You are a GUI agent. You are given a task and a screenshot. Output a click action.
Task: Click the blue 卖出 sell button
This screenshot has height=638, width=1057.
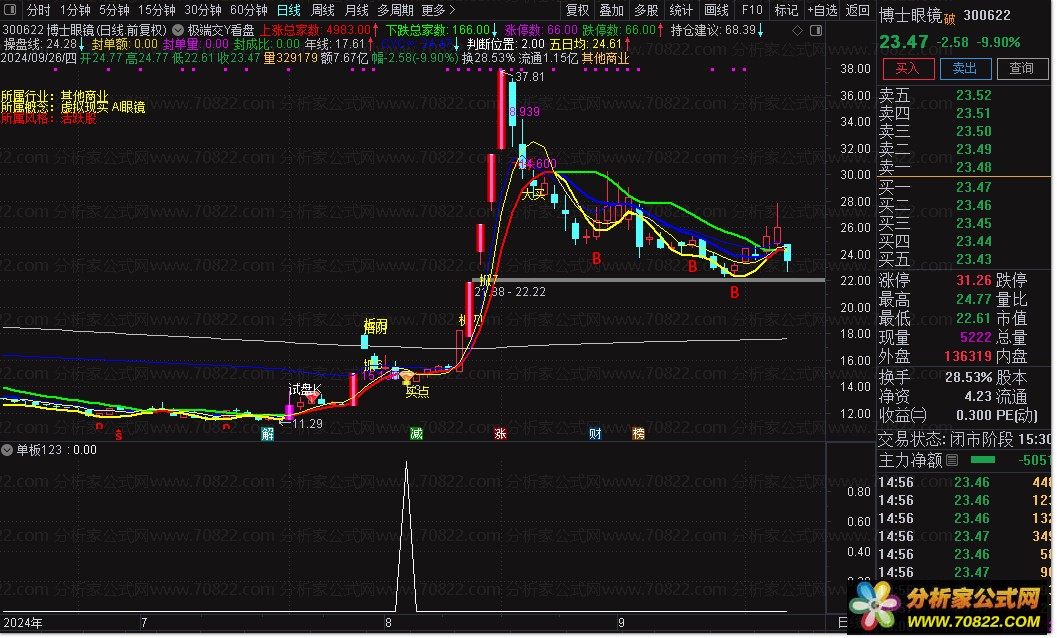click(x=965, y=68)
